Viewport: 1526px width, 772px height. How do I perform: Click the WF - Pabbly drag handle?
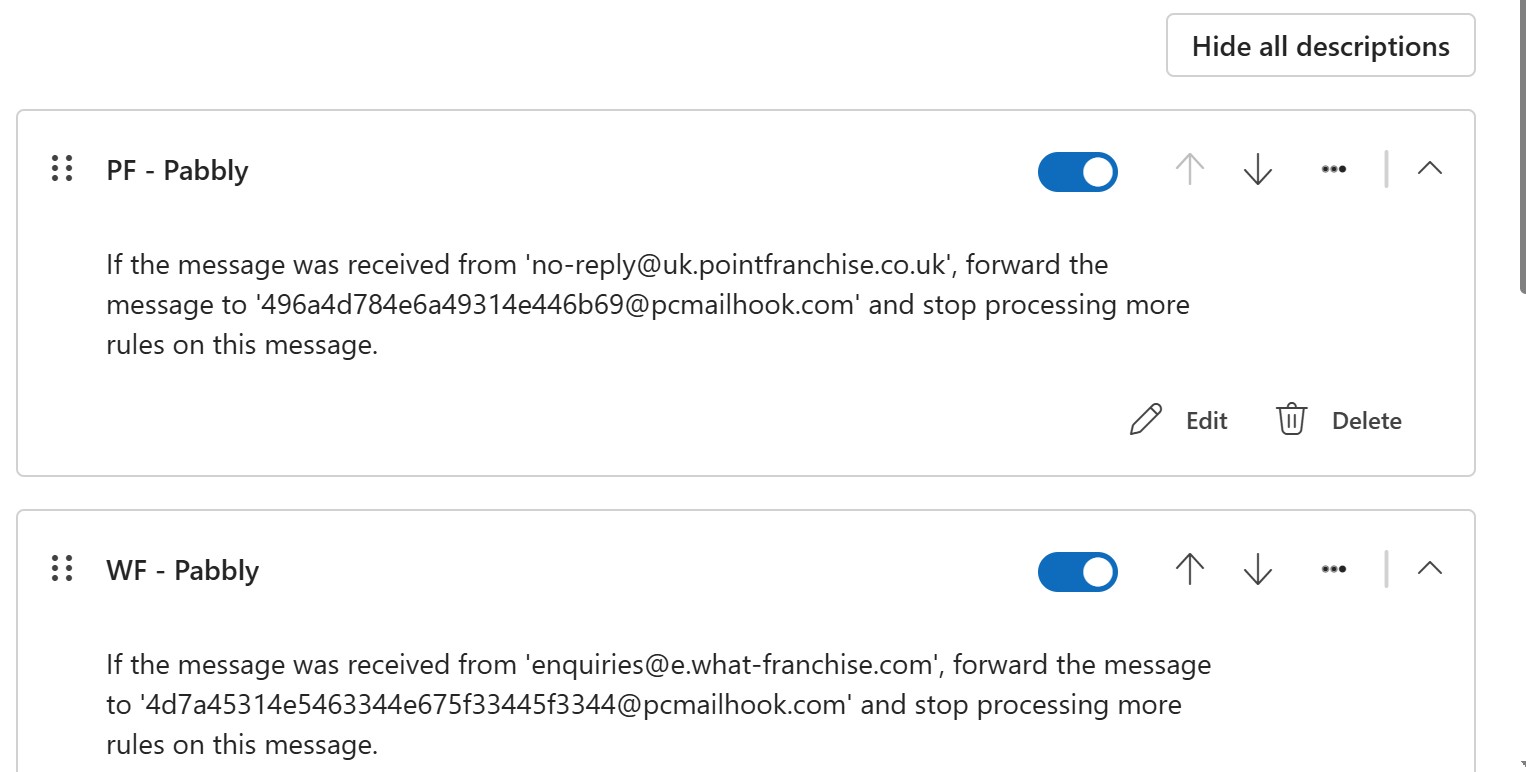click(62, 569)
